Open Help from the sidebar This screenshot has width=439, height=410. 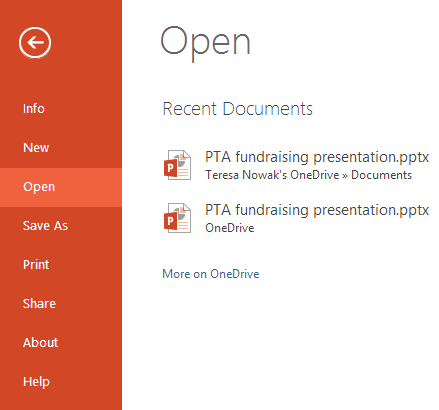[36, 382]
